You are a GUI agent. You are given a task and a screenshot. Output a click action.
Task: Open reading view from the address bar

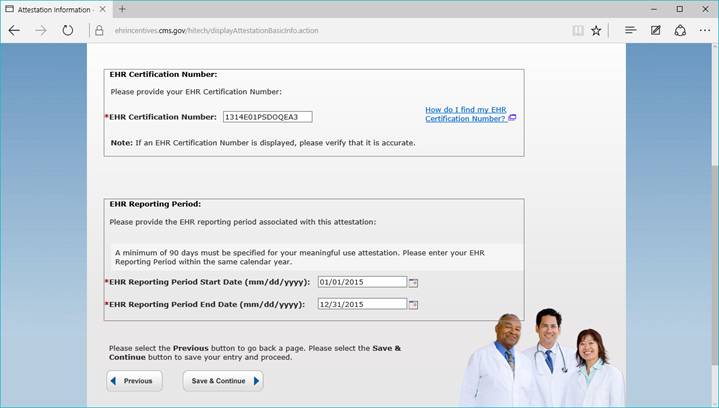pyautogui.click(x=577, y=30)
